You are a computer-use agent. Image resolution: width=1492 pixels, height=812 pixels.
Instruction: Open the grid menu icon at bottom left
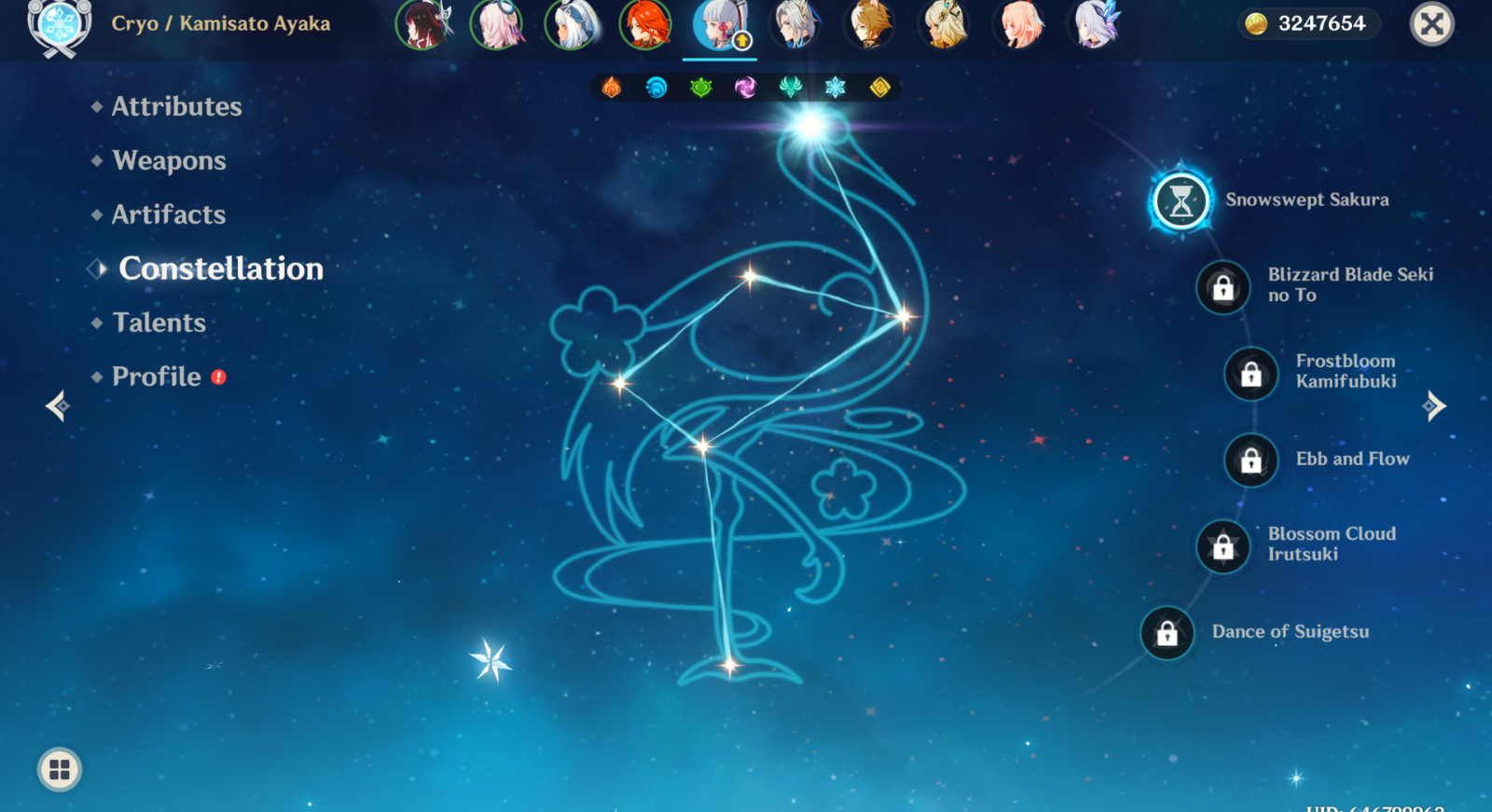pyautogui.click(x=60, y=770)
